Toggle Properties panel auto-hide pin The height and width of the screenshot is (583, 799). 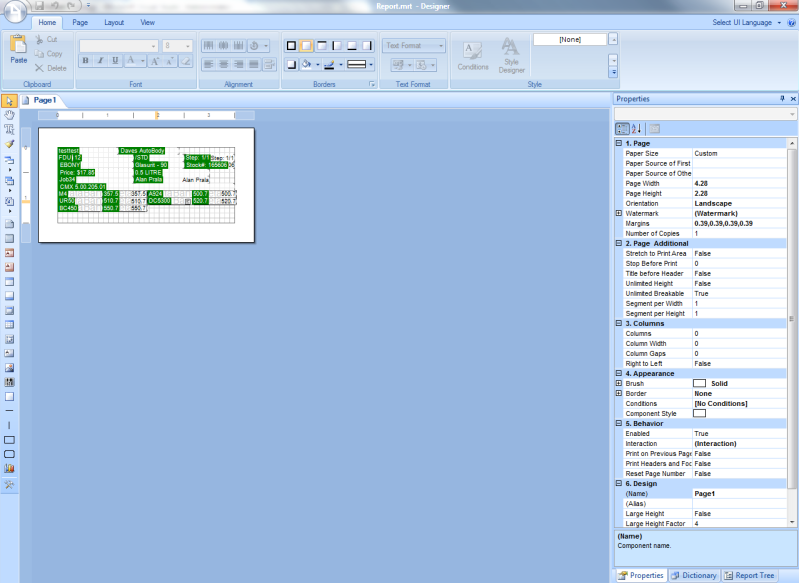click(782, 98)
